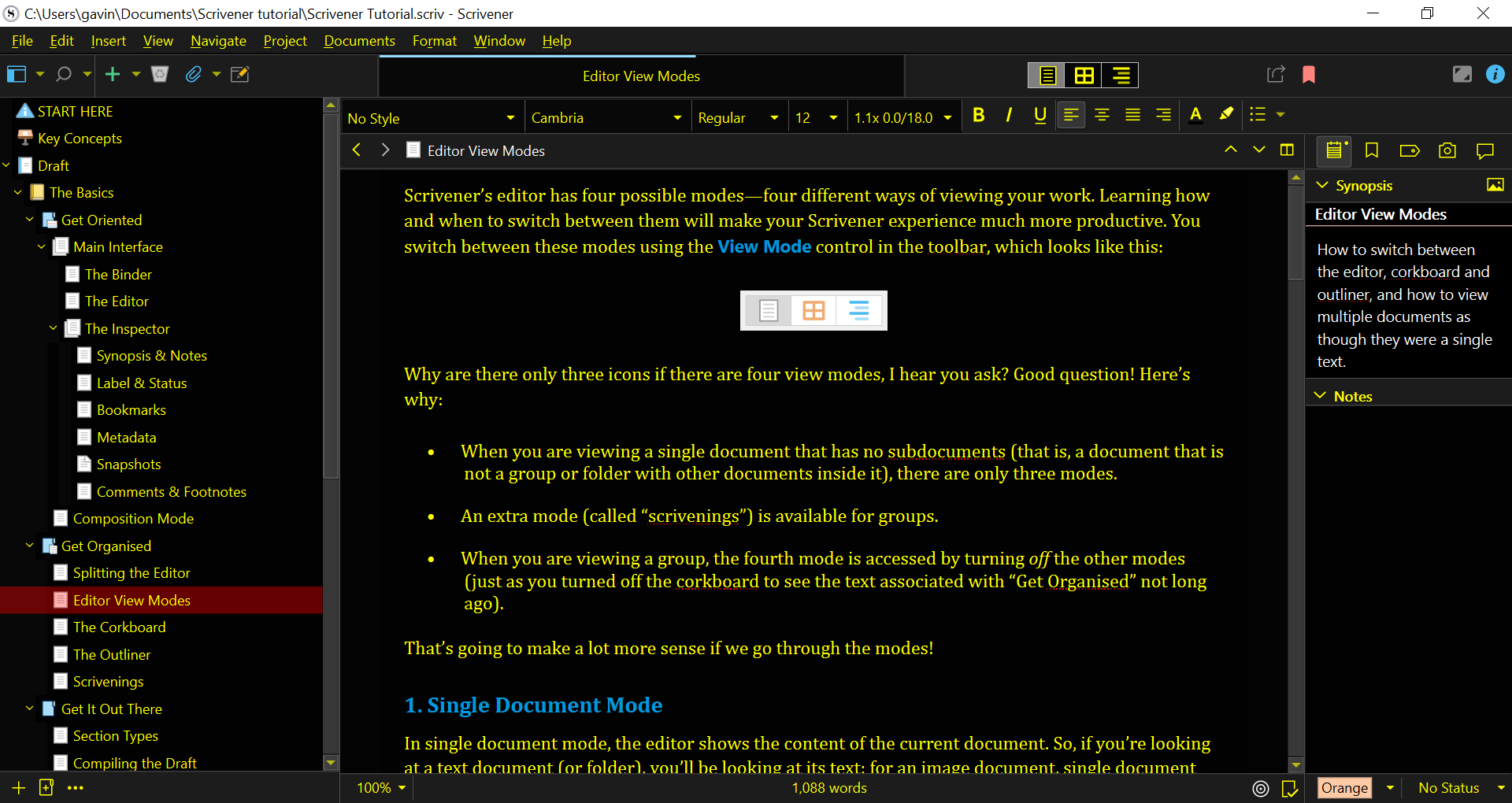Align text left
Viewport: 1512px width, 803px height.
(x=1071, y=115)
